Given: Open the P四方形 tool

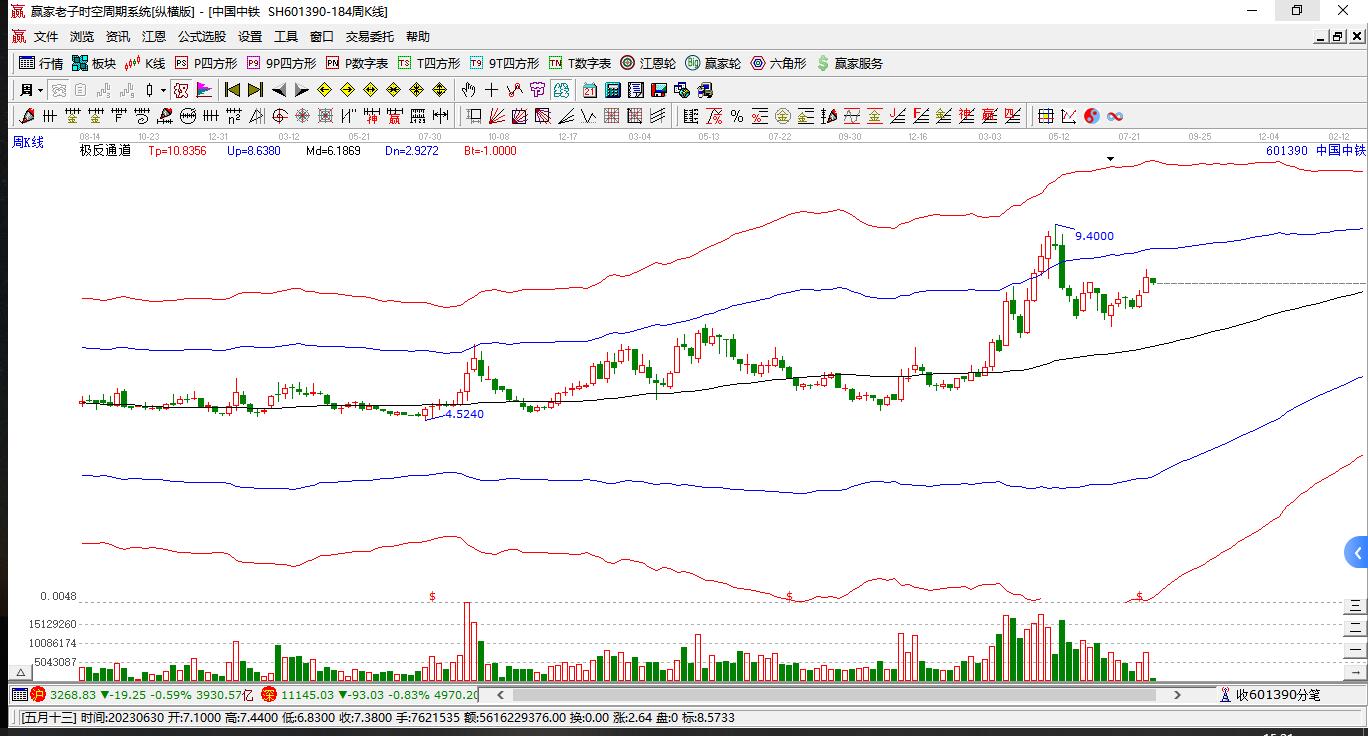Looking at the screenshot, I should (206, 63).
